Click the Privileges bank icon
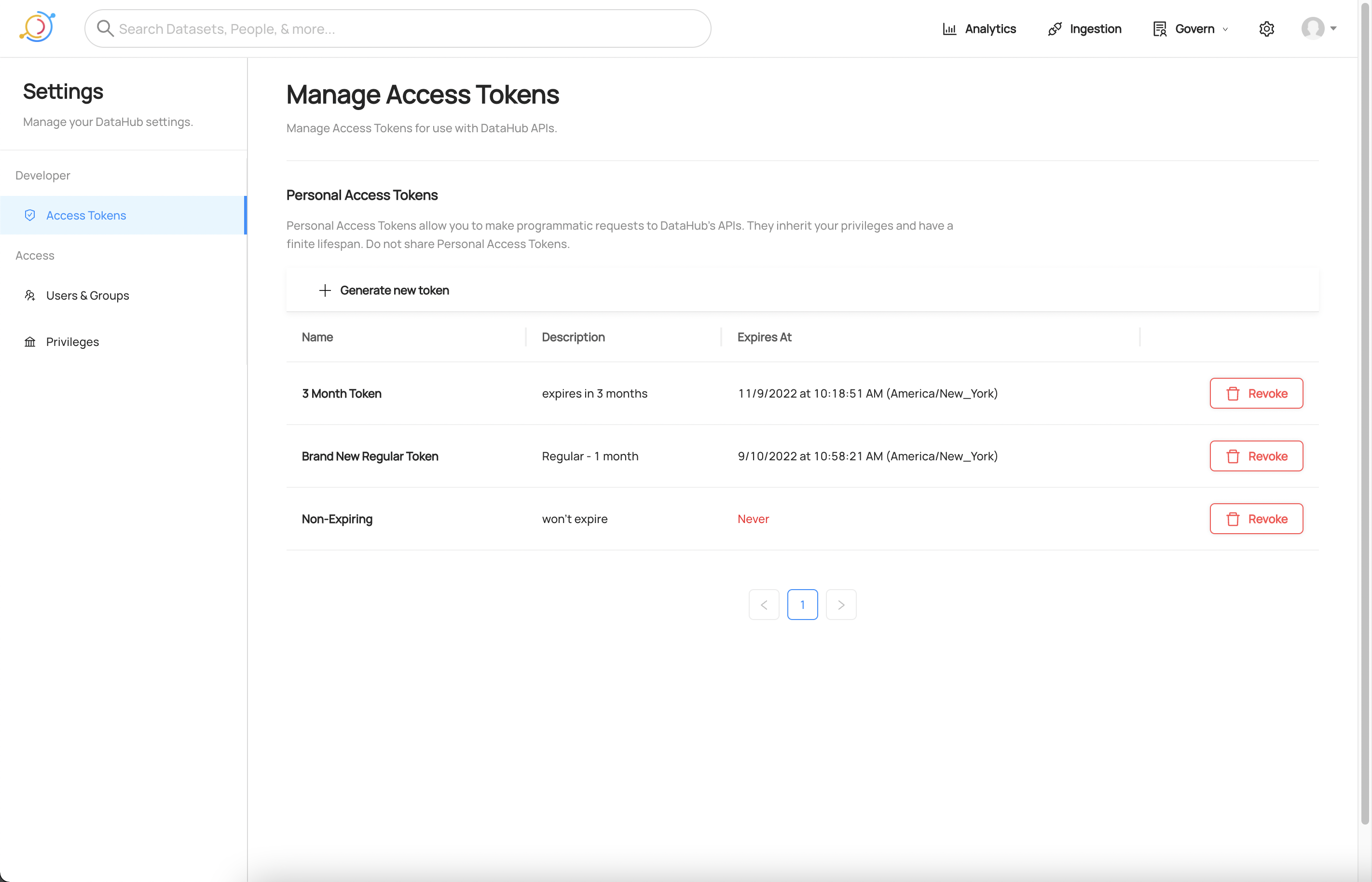Viewport: 1372px width, 882px height. (30, 342)
